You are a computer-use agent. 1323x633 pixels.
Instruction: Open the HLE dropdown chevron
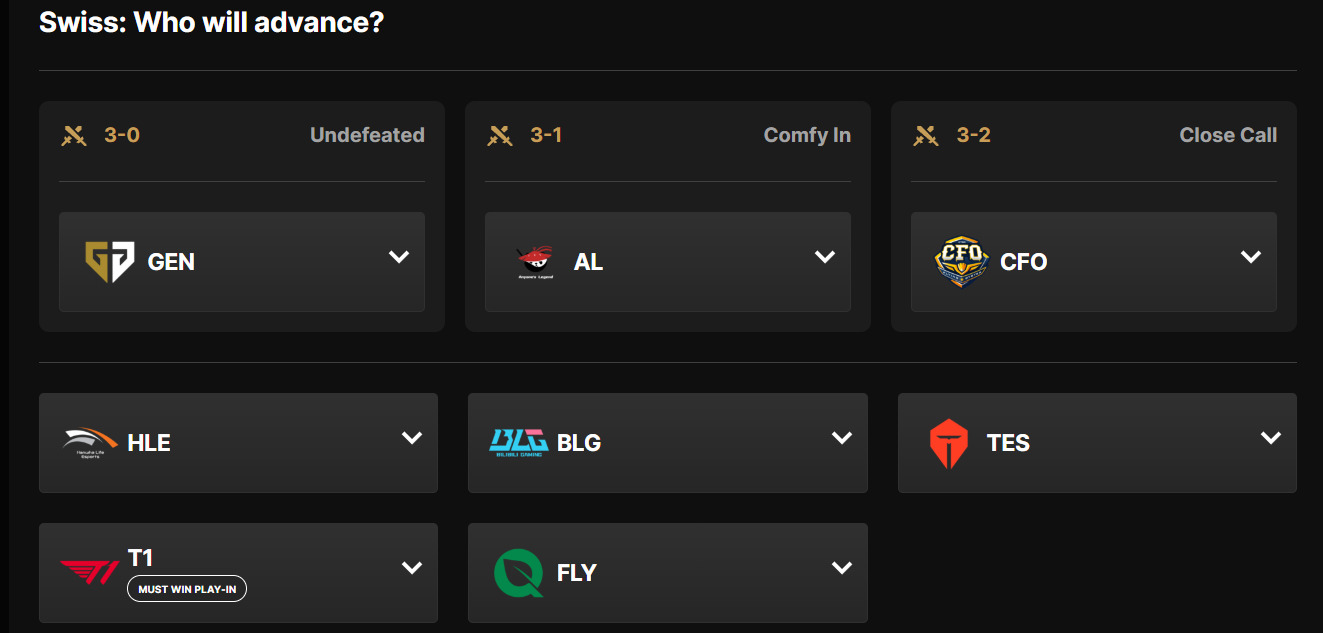[411, 437]
